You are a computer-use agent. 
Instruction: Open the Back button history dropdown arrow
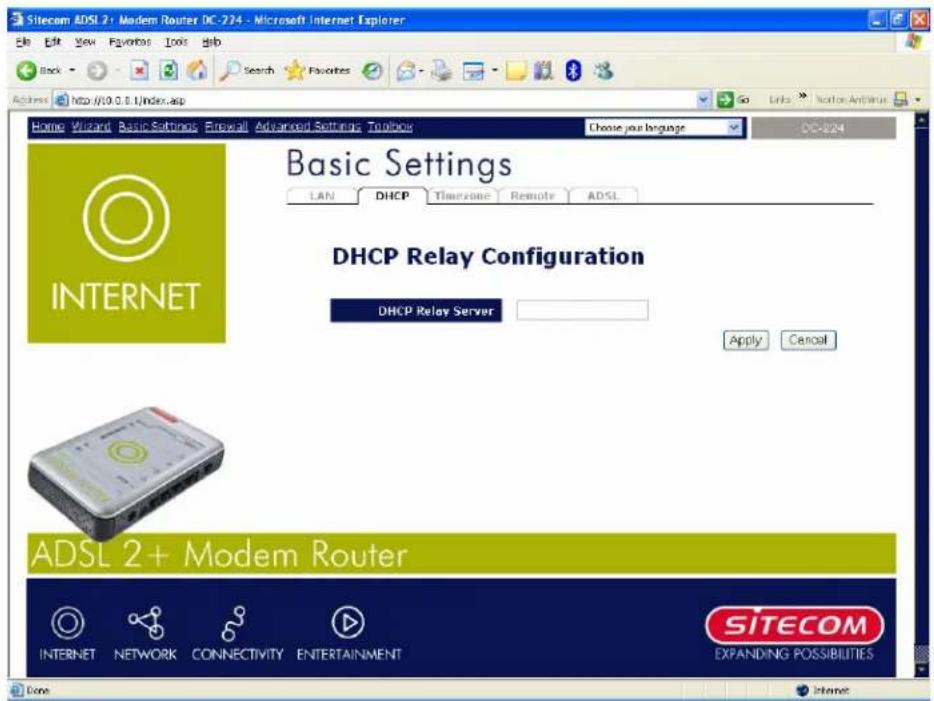73,71
